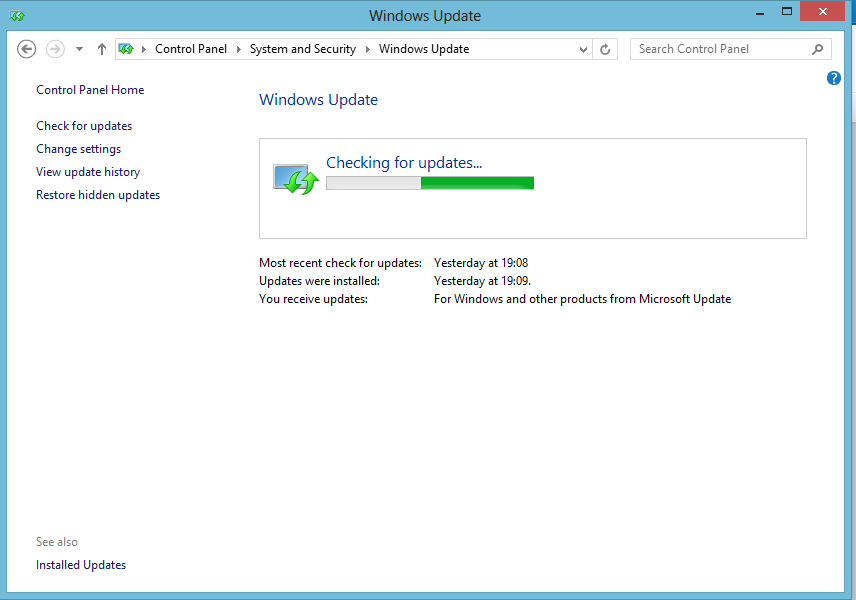Image resolution: width=856 pixels, height=600 pixels.
Task: Go up one level with Up arrow
Action: [102, 49]
